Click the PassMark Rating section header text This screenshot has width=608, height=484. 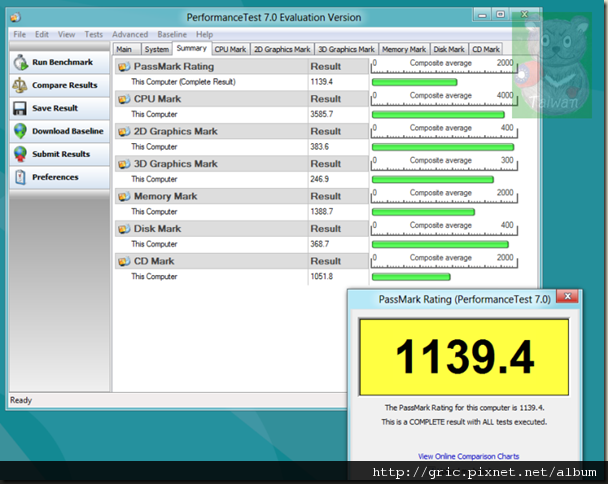[174, 67]
